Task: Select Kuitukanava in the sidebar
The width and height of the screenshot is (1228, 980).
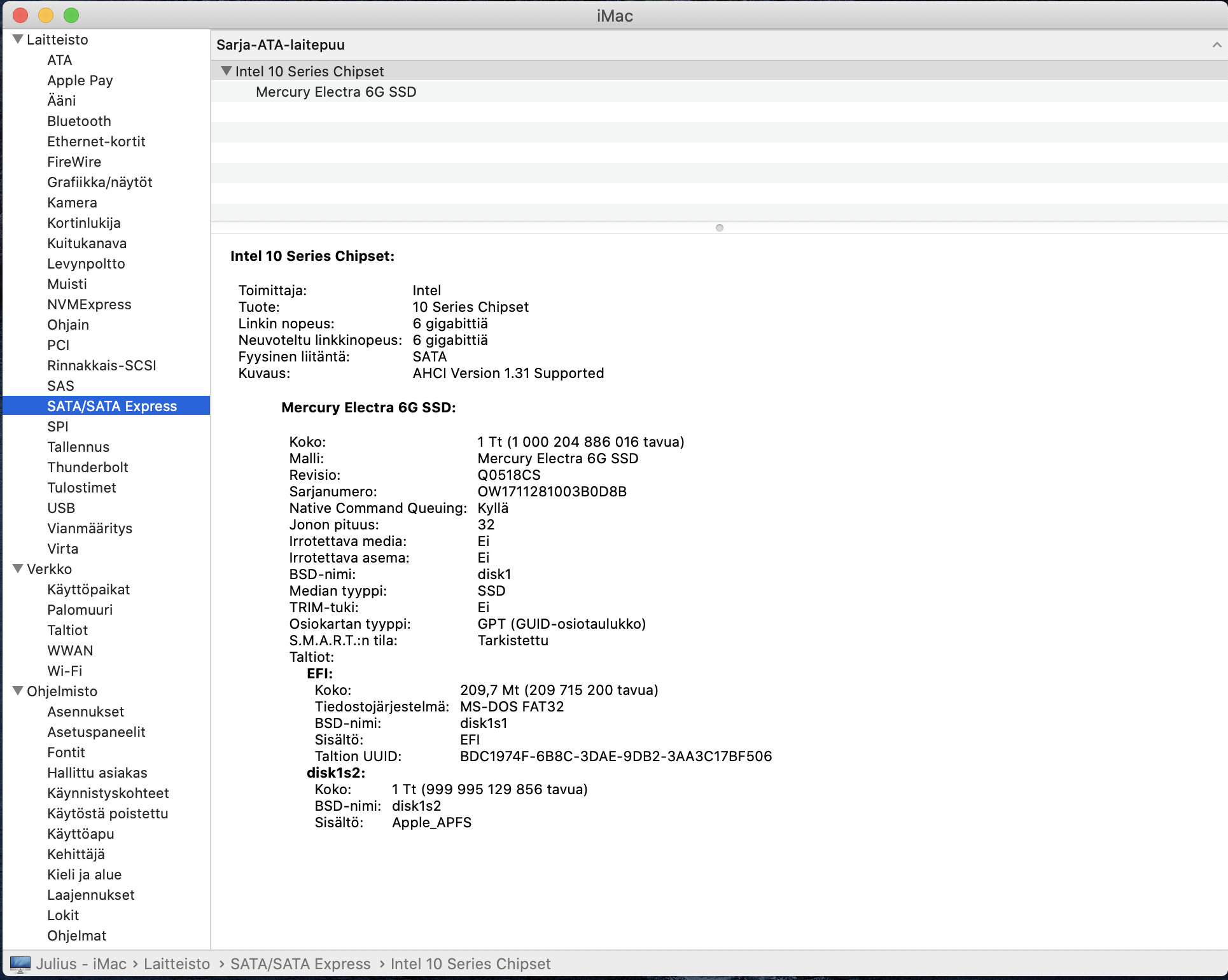Action: (x=87, y=243)
